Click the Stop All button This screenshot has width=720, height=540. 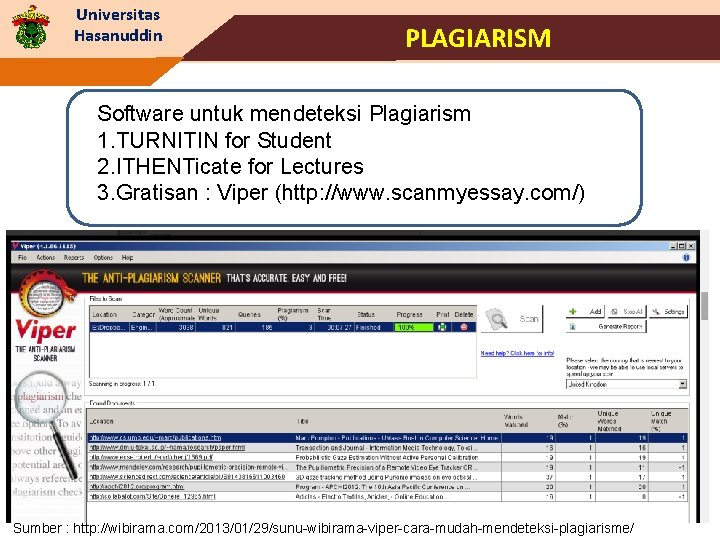click(x=627, y=311)
